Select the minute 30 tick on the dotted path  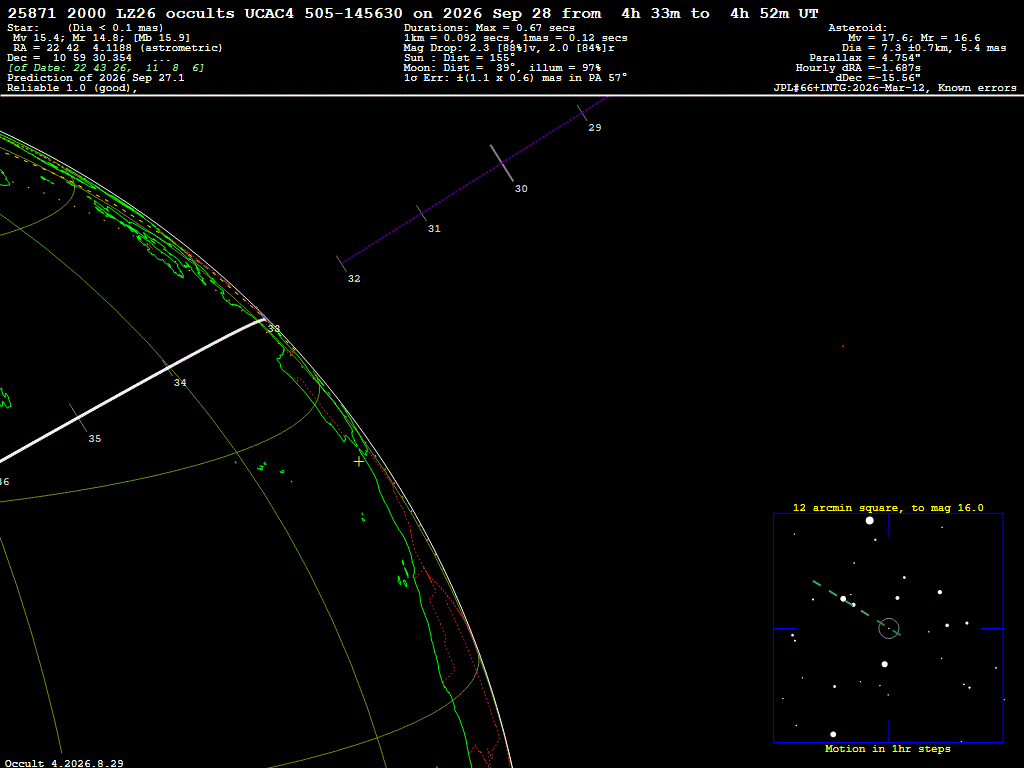(502, 163)
